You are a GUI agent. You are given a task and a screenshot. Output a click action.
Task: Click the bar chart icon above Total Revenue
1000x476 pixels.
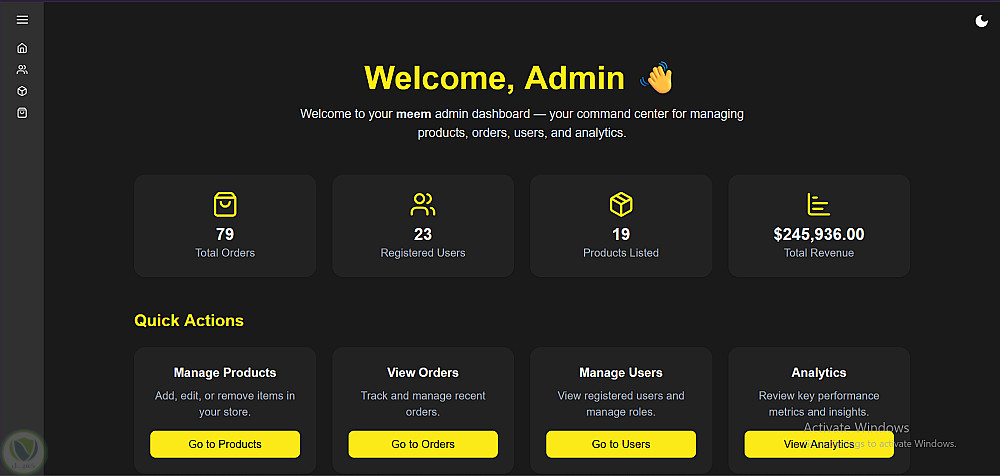click(819, 205)
